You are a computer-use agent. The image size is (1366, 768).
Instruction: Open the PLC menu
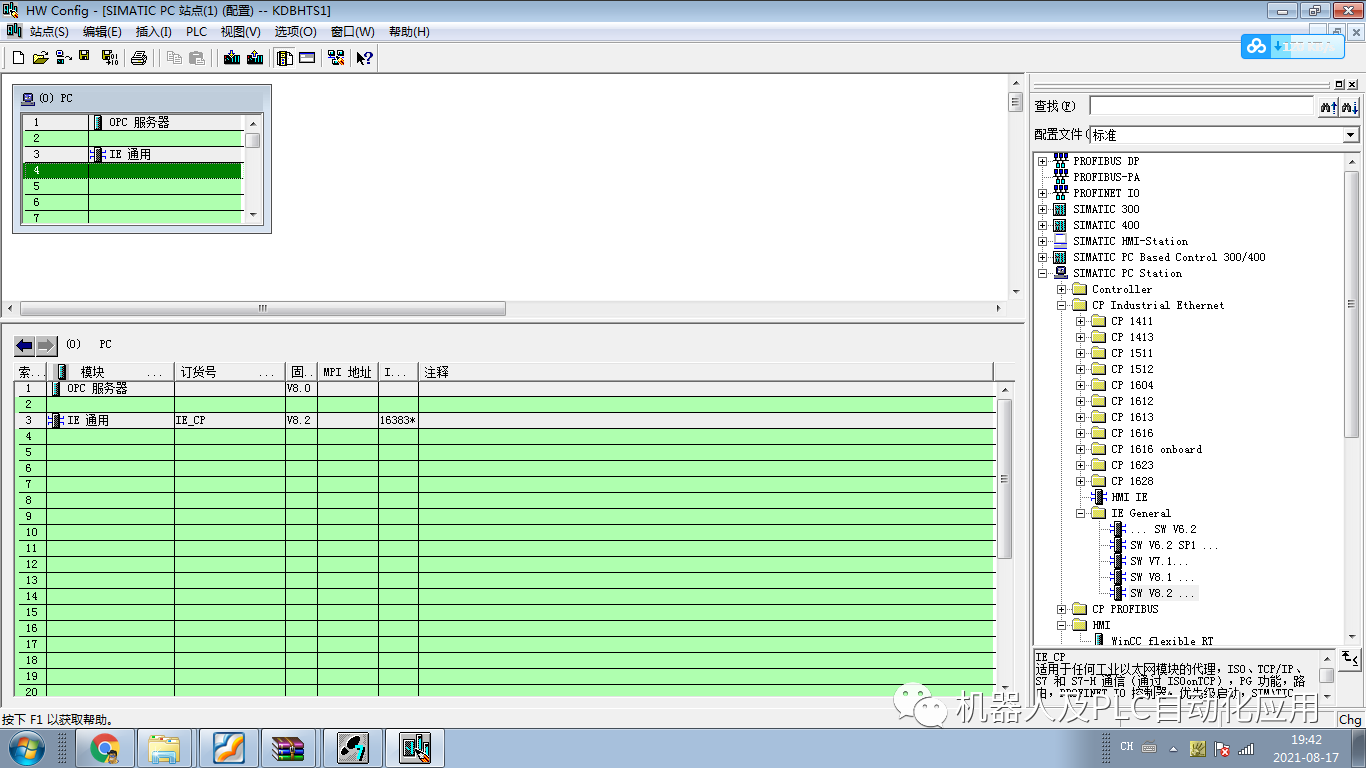coord(196,32)
